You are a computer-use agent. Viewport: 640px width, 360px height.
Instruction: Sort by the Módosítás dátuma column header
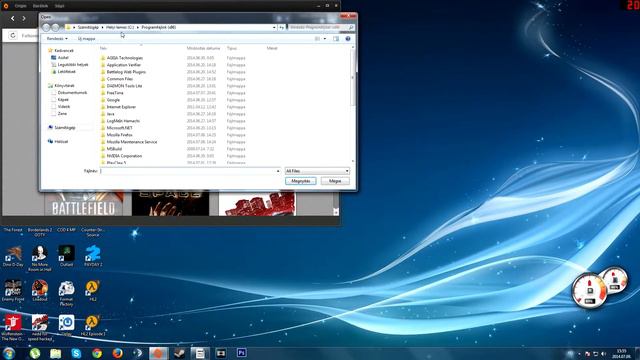coord(203,48)
